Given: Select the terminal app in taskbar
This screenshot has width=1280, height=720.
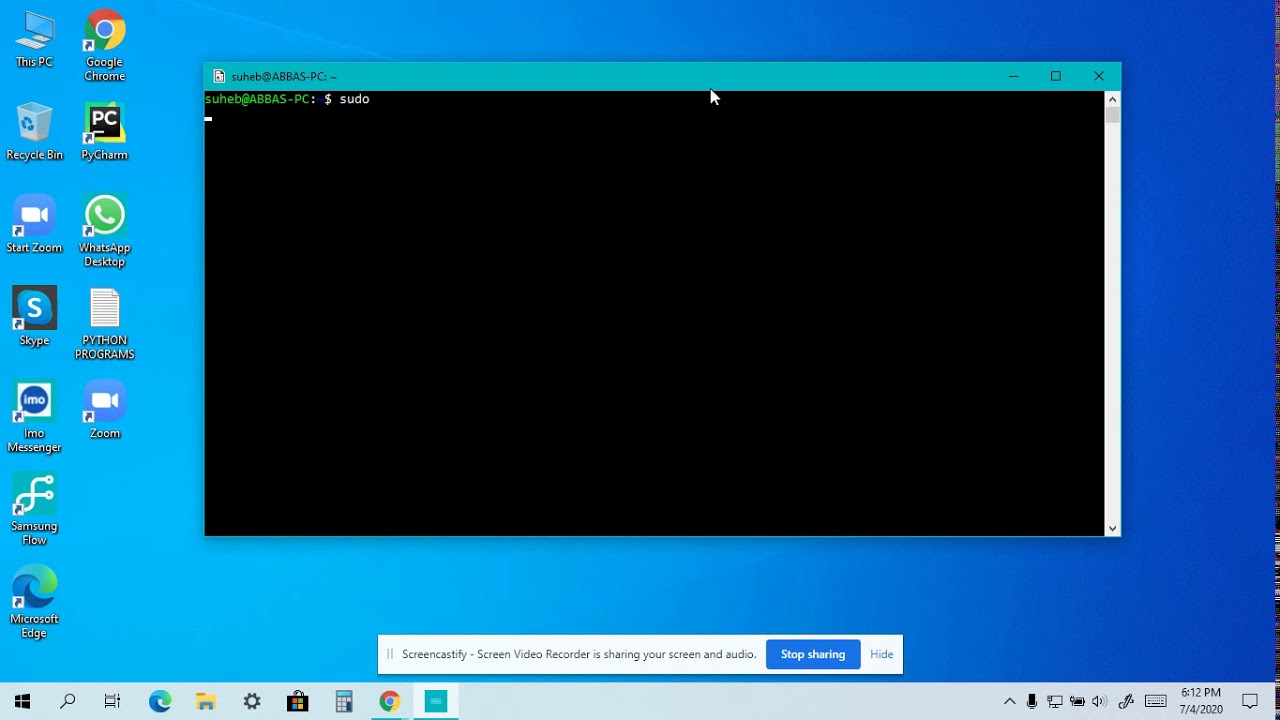Looking at the screenshot, I should 436,702.
